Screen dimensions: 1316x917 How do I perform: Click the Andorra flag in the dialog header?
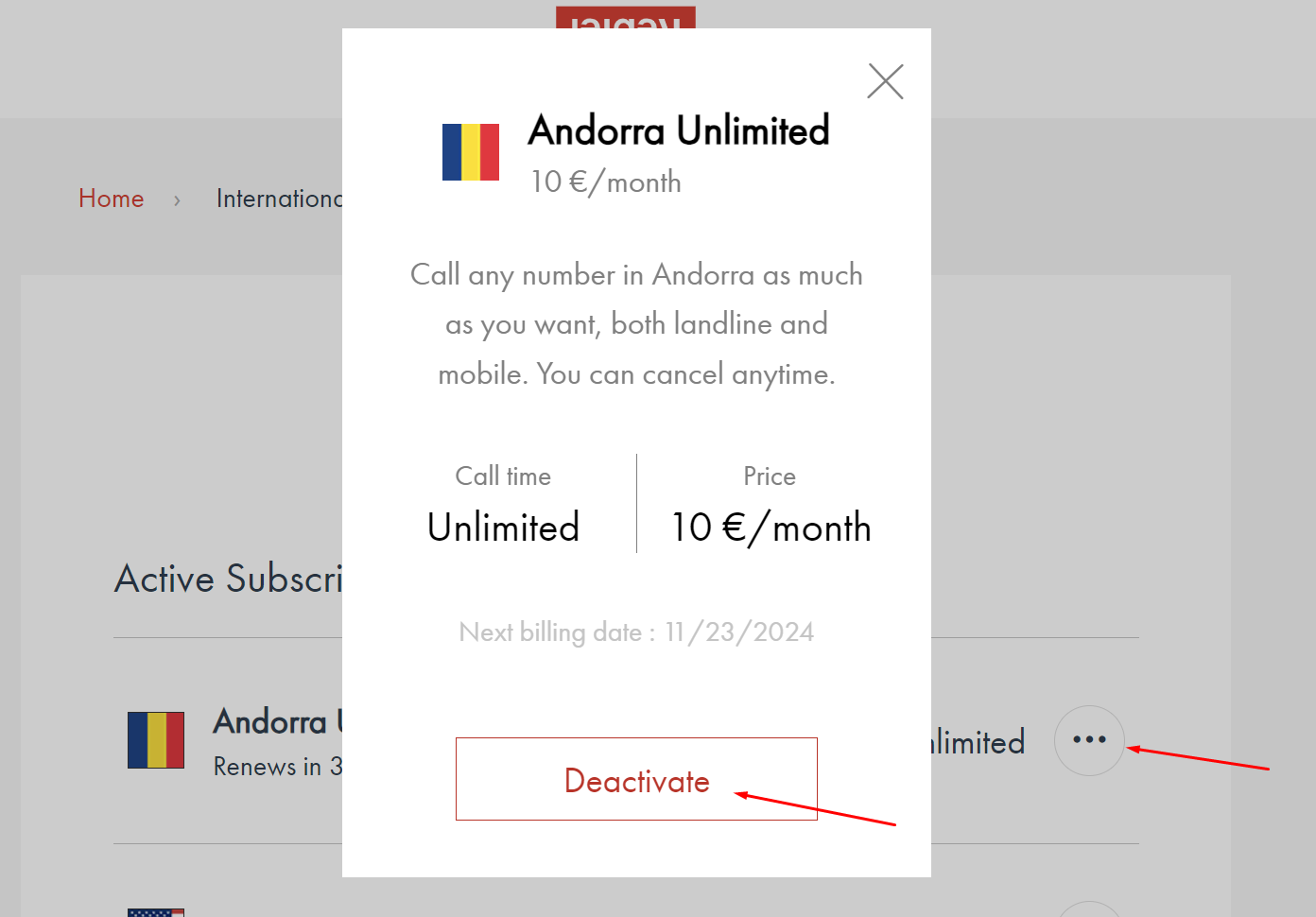[x=471, y=152]
